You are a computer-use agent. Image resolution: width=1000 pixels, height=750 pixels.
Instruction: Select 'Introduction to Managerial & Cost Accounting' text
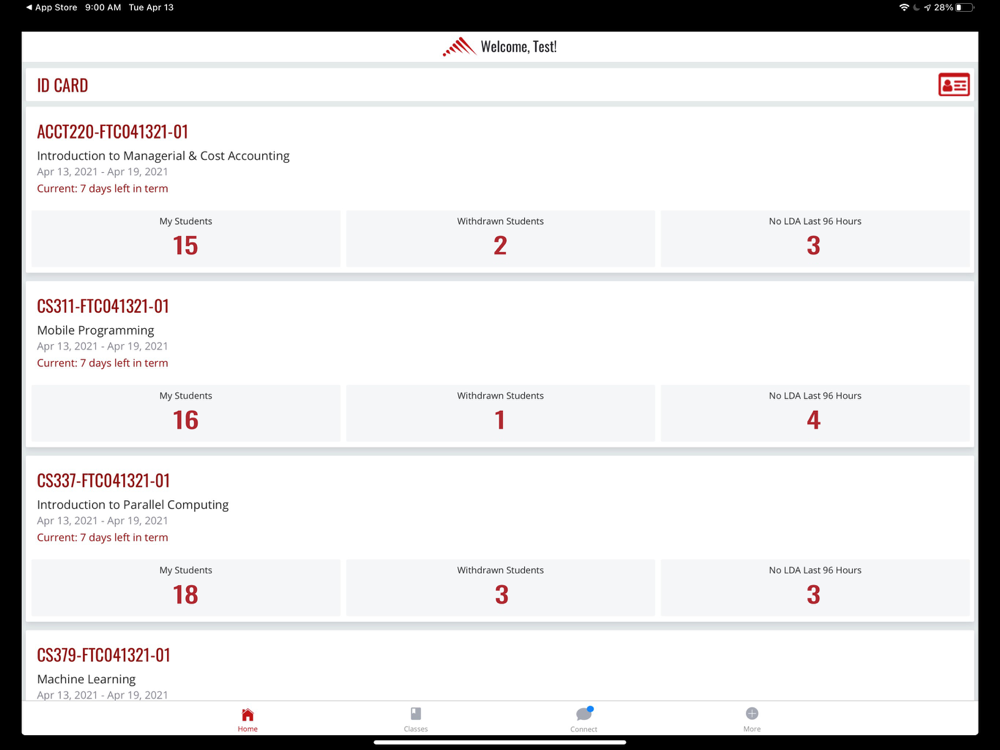coord(163,156)
